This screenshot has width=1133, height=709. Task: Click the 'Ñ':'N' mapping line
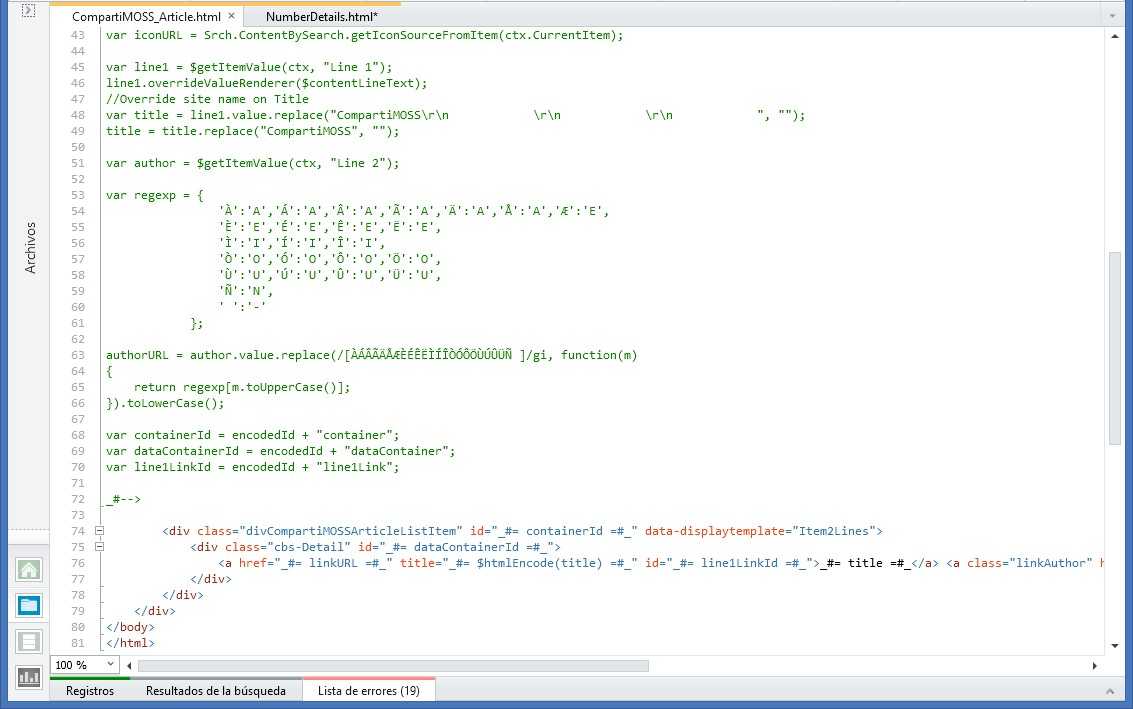point(246,291)
